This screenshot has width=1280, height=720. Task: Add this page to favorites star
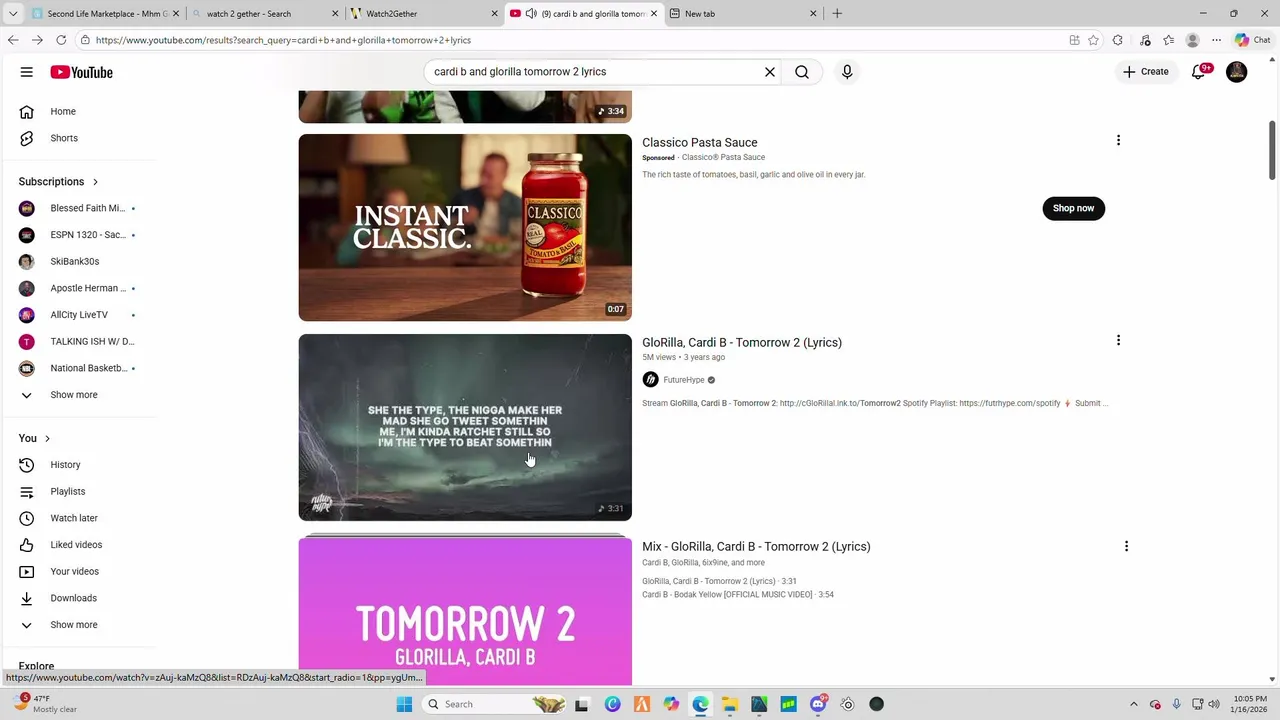(x=1093, y=40)
